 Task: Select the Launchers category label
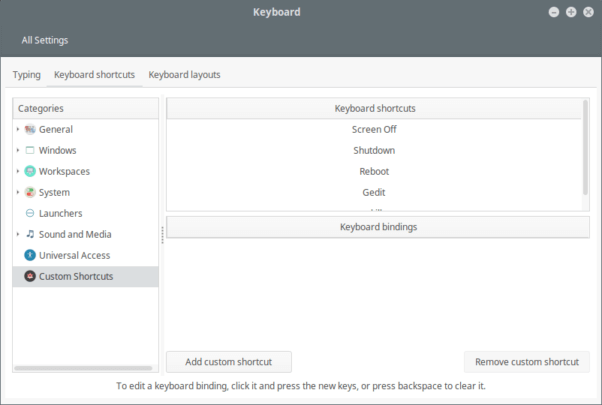click(61, 213)
